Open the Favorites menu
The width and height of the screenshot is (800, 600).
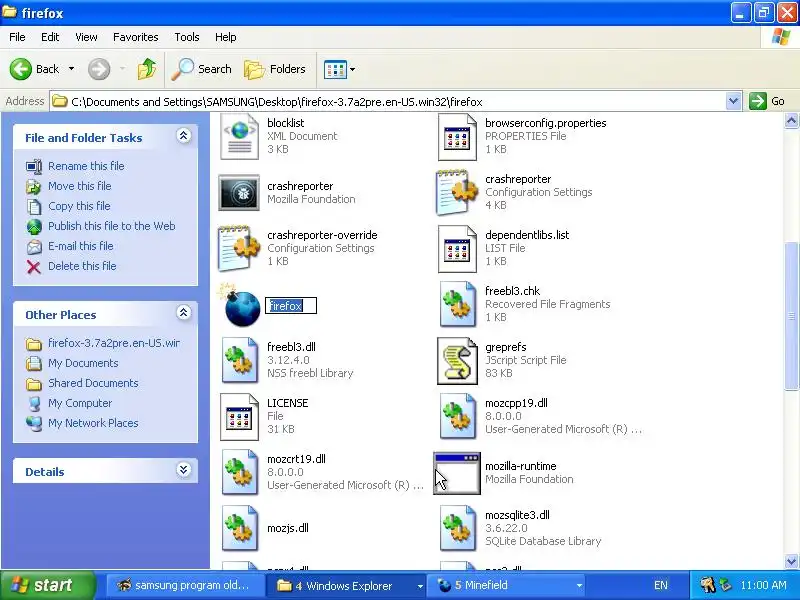pyautogui.click(x=136, y=37)
